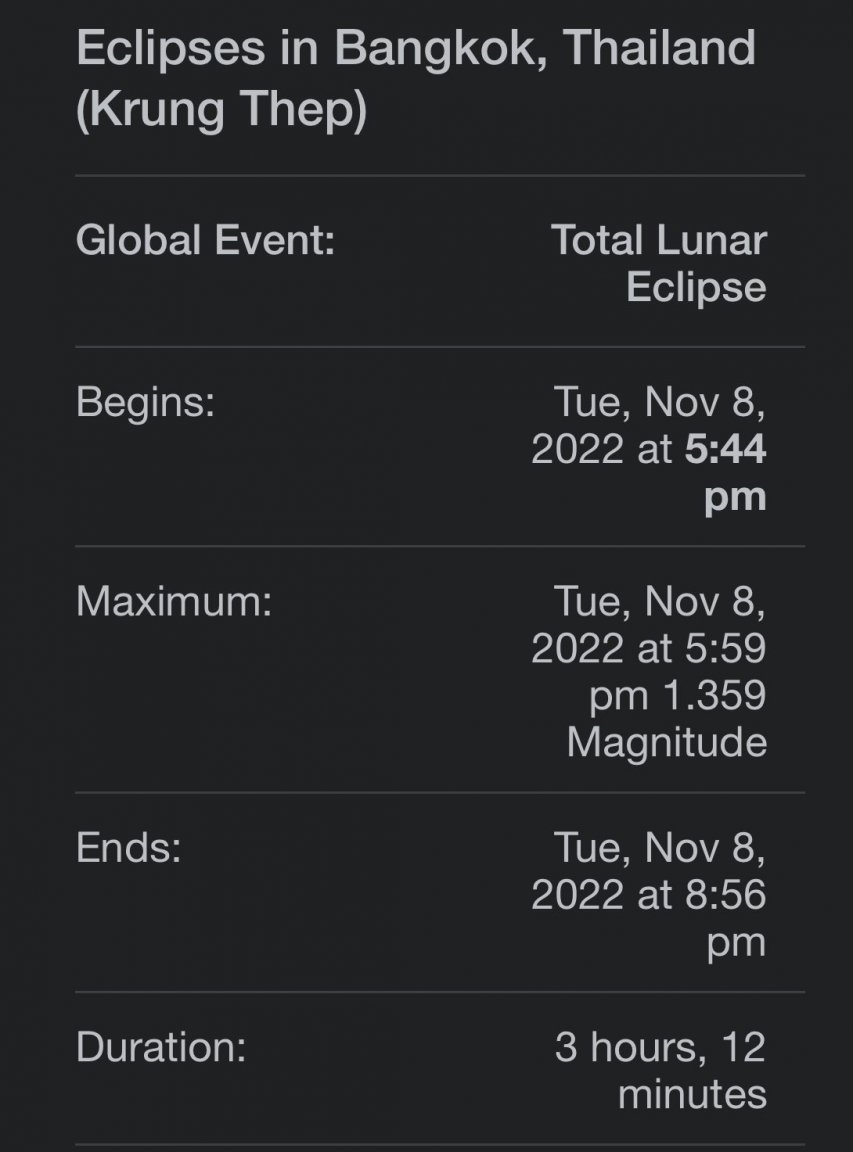853x1152 pixels.
Task: Click the Tue, Nov 8 date in the Begins row
Action: click(x=660, y=403)
